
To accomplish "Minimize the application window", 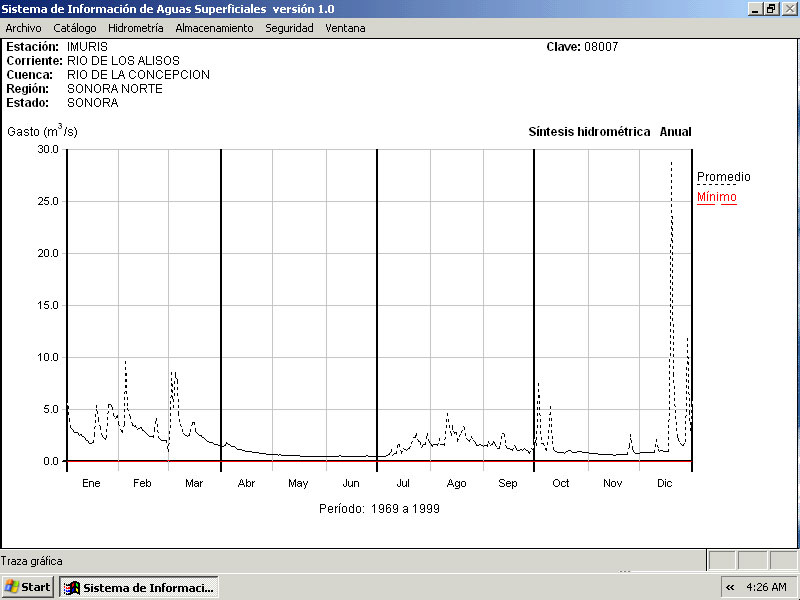I will click(x=754, y=8).
